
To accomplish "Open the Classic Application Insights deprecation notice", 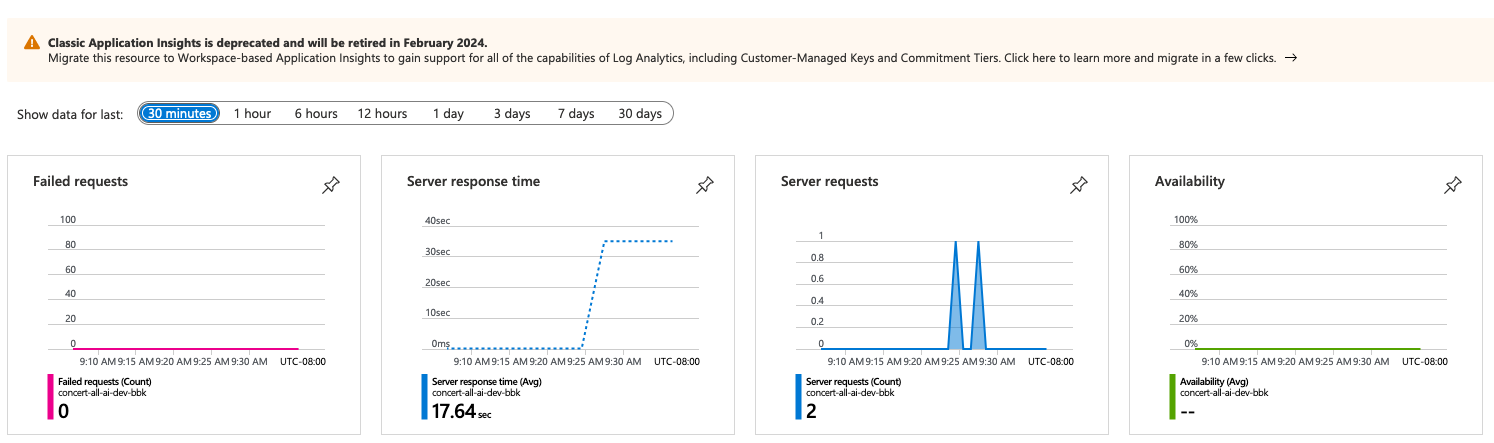I will pyautogui.click(x=268, y=43).
